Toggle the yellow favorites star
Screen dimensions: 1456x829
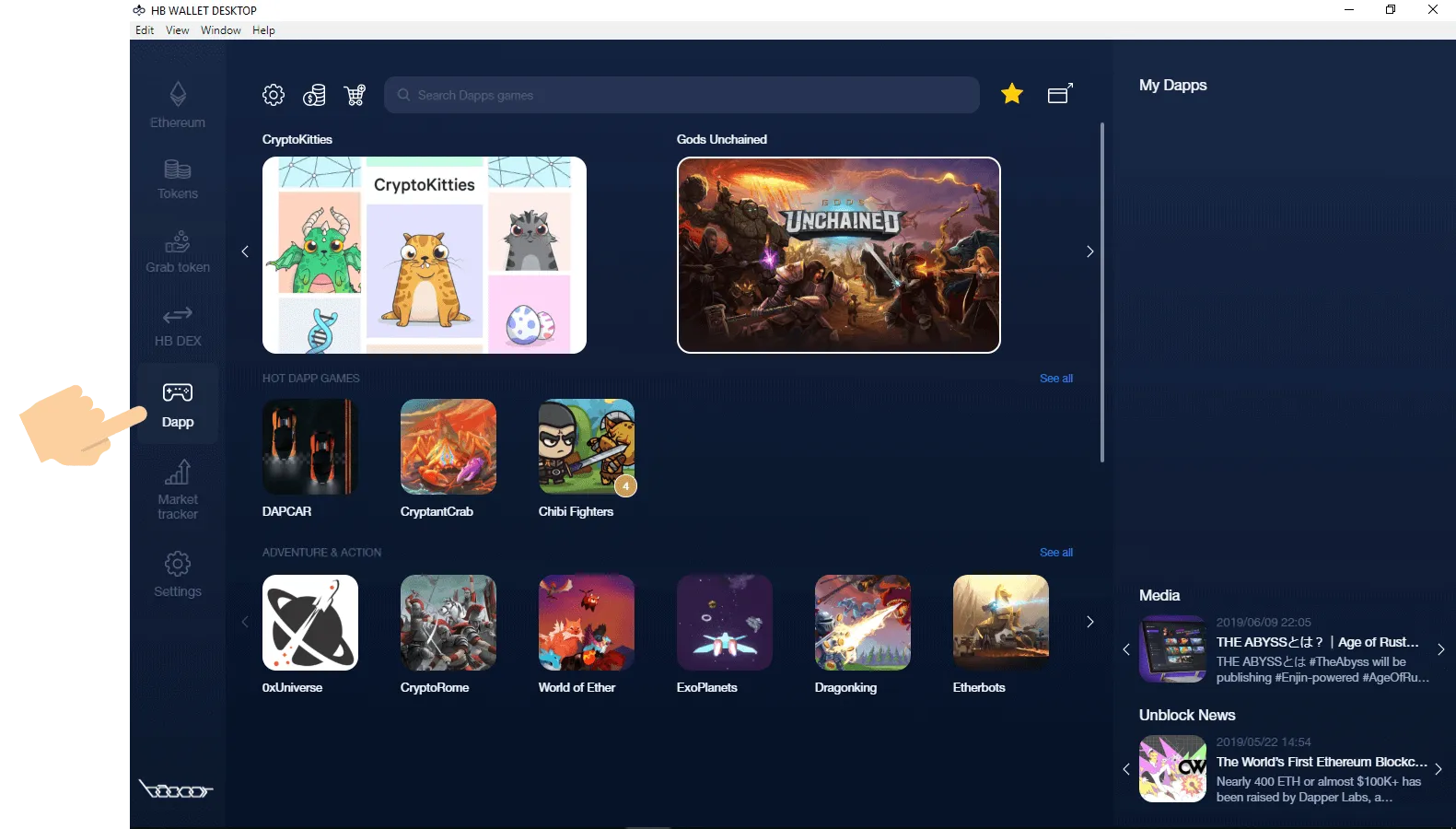point(1012,94)
